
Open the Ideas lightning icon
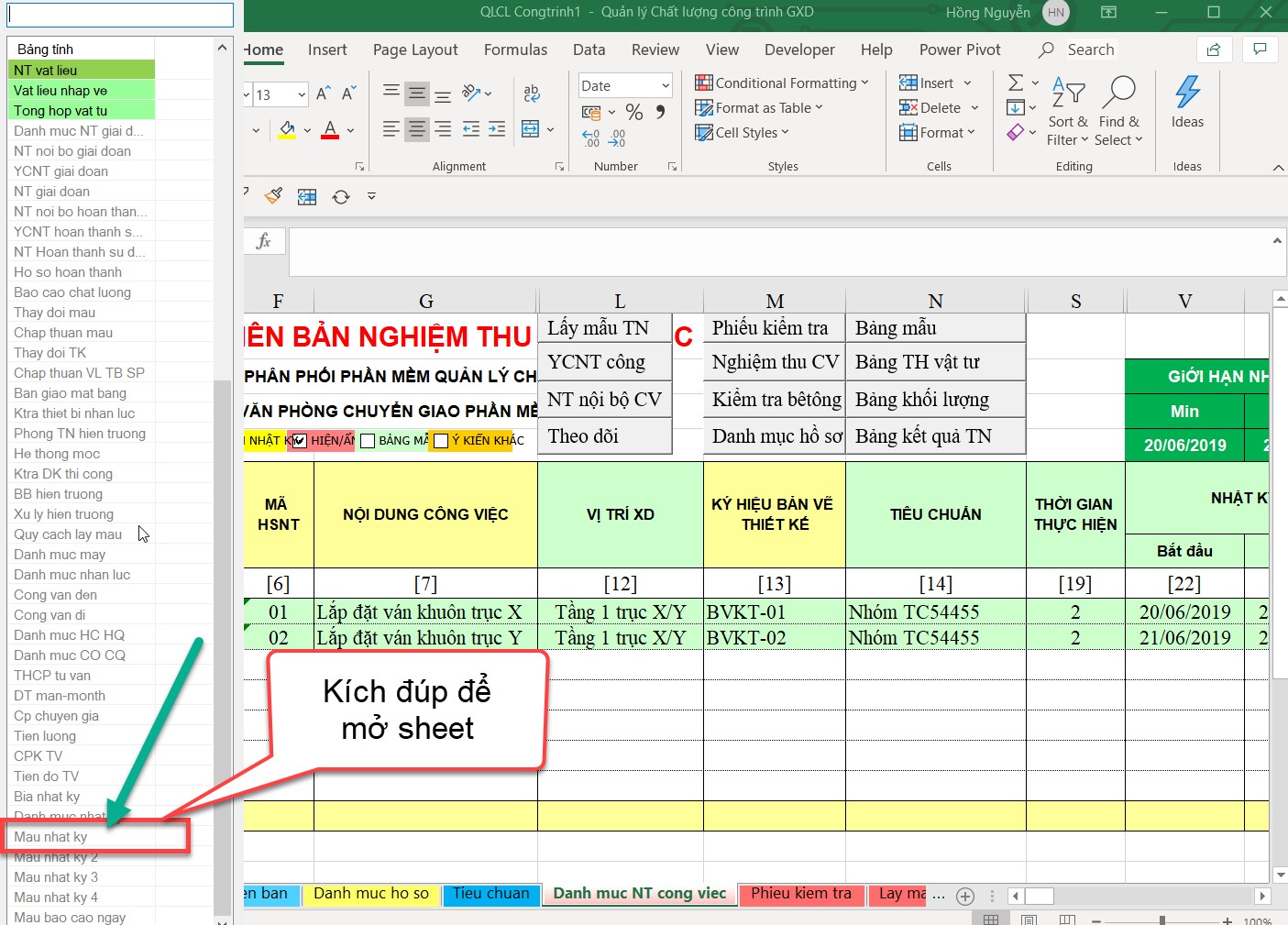1187,92
